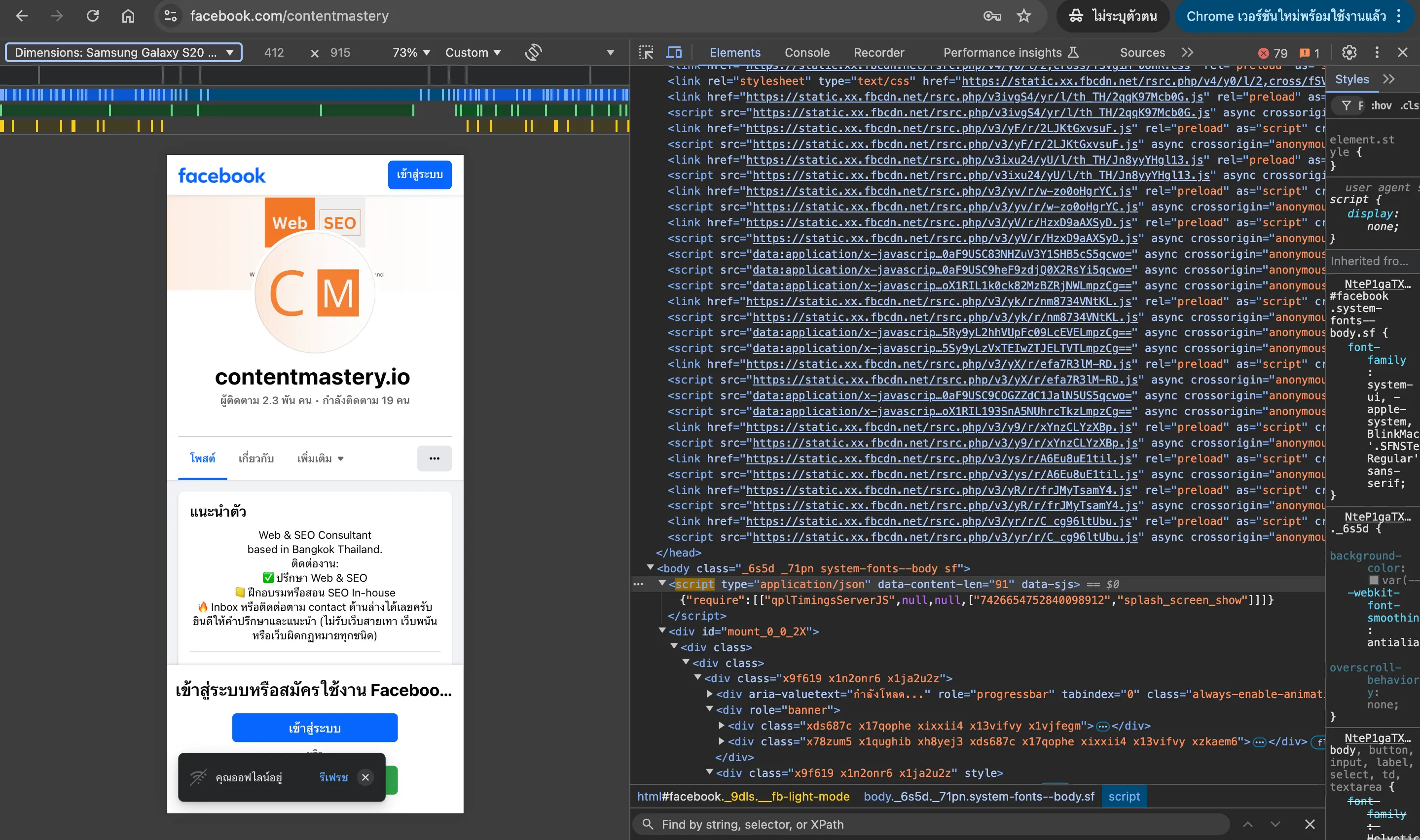This screenshot has height=840, width=1420.
Task: Open the page three-dots more button
Action: point(434,458)
